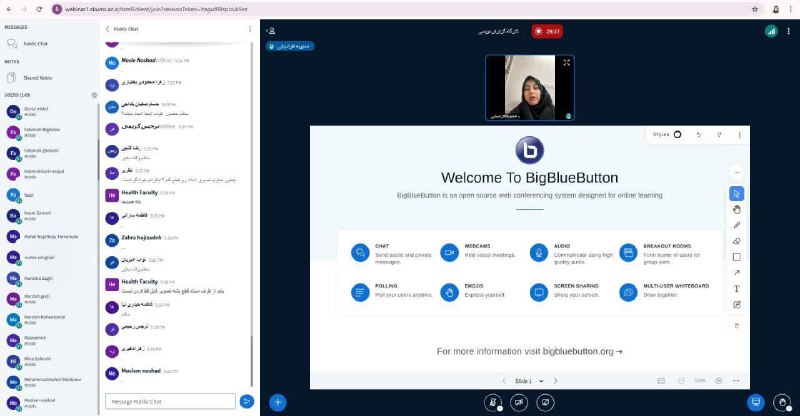The width and height of the screenshot is (800, 416).
Task: Click Mosle Noshad's name at chat top
Action: click(x=138, y=60)
